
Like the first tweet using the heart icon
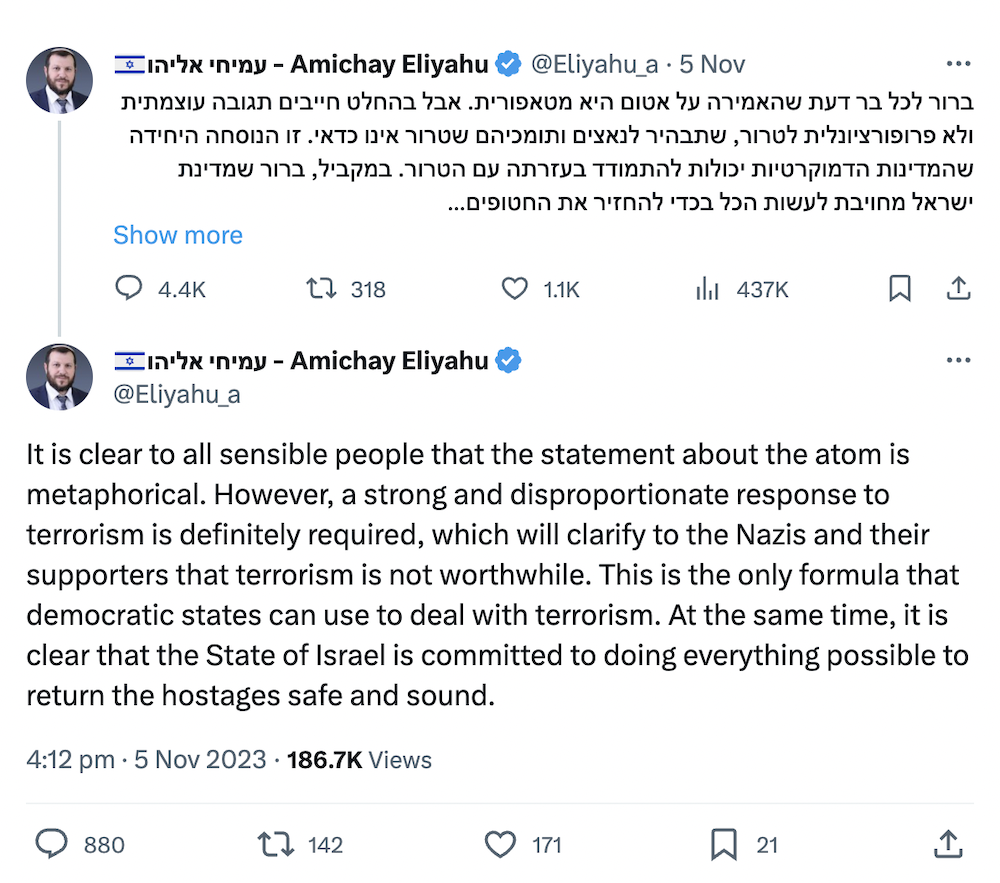(x=513, y=288)
